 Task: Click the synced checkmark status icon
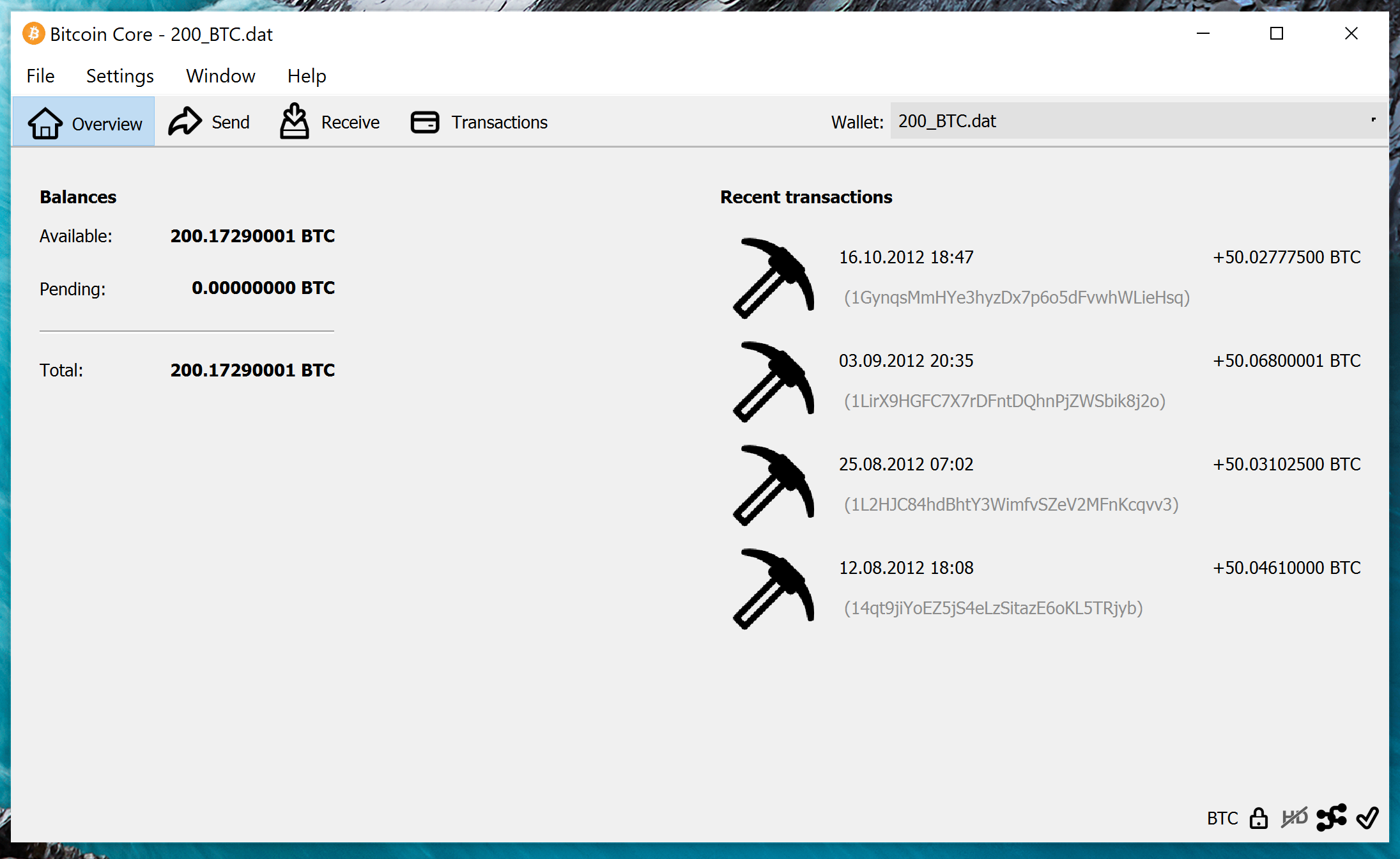point(1367,817)
